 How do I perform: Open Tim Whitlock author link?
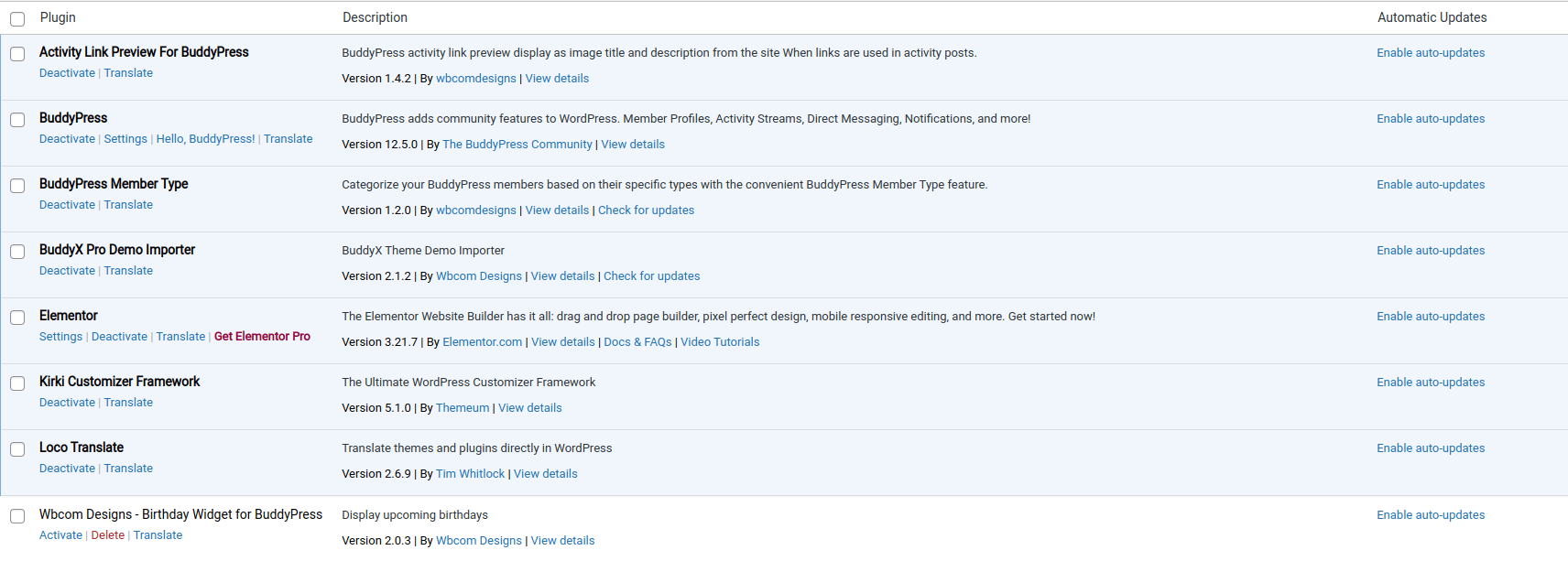click(470, 474)
